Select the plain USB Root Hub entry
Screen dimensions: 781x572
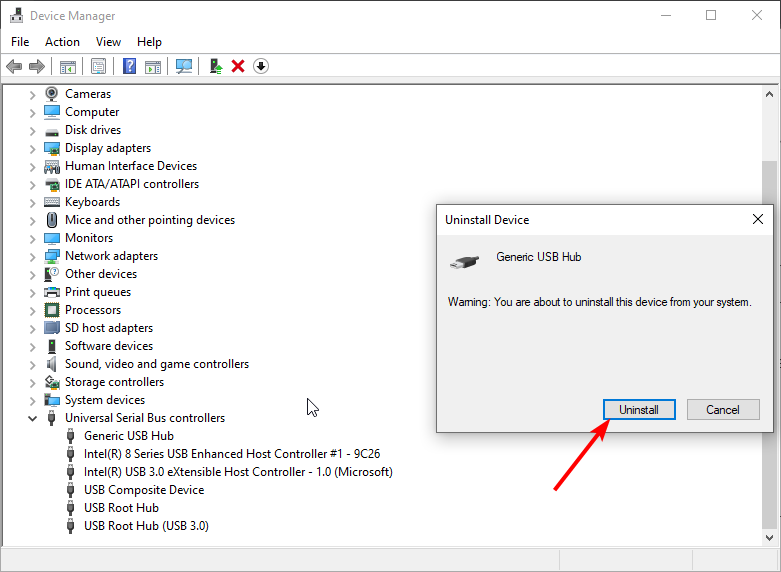point(121,508)
